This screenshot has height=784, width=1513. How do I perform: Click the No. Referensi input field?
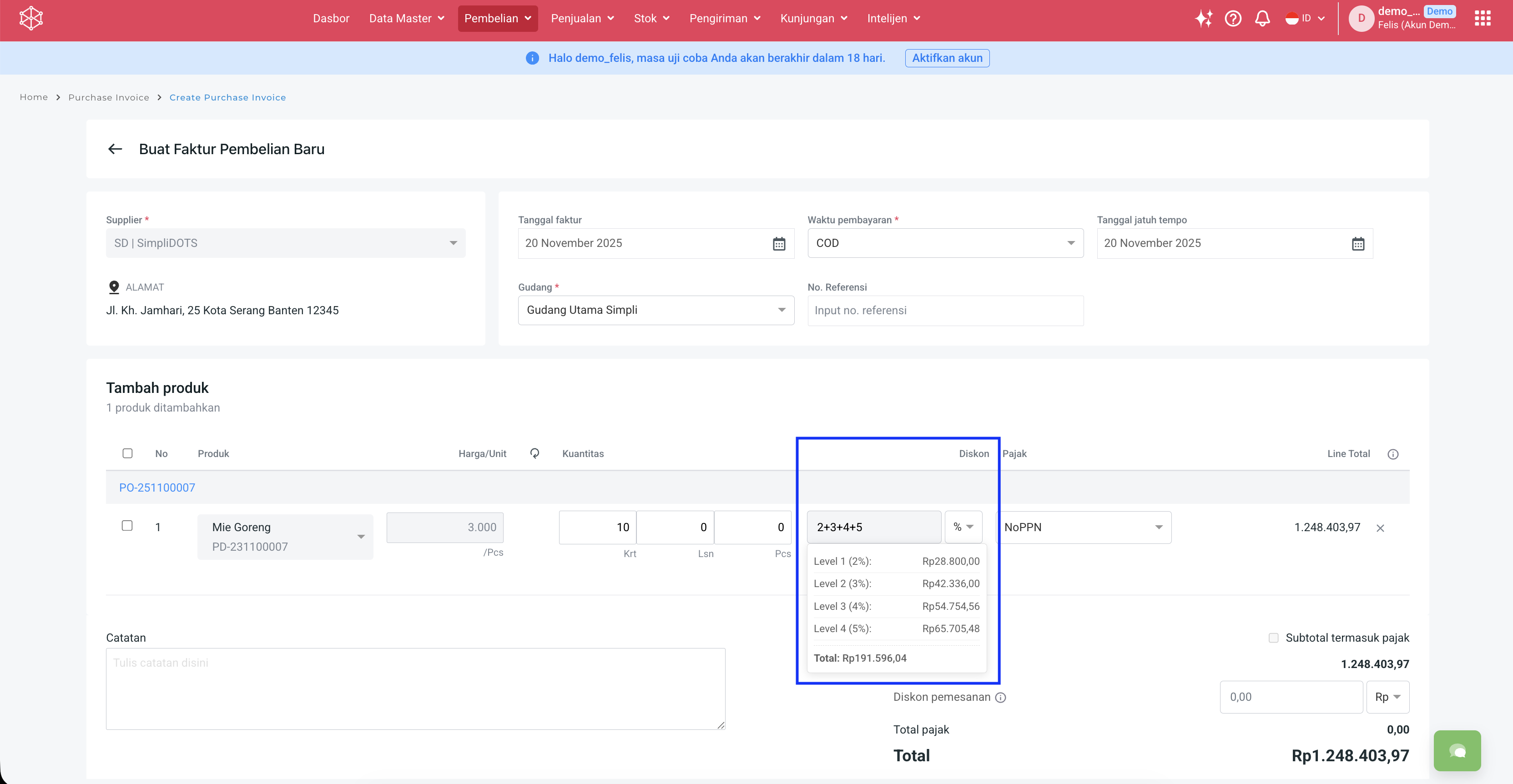(x=945, y=311)
